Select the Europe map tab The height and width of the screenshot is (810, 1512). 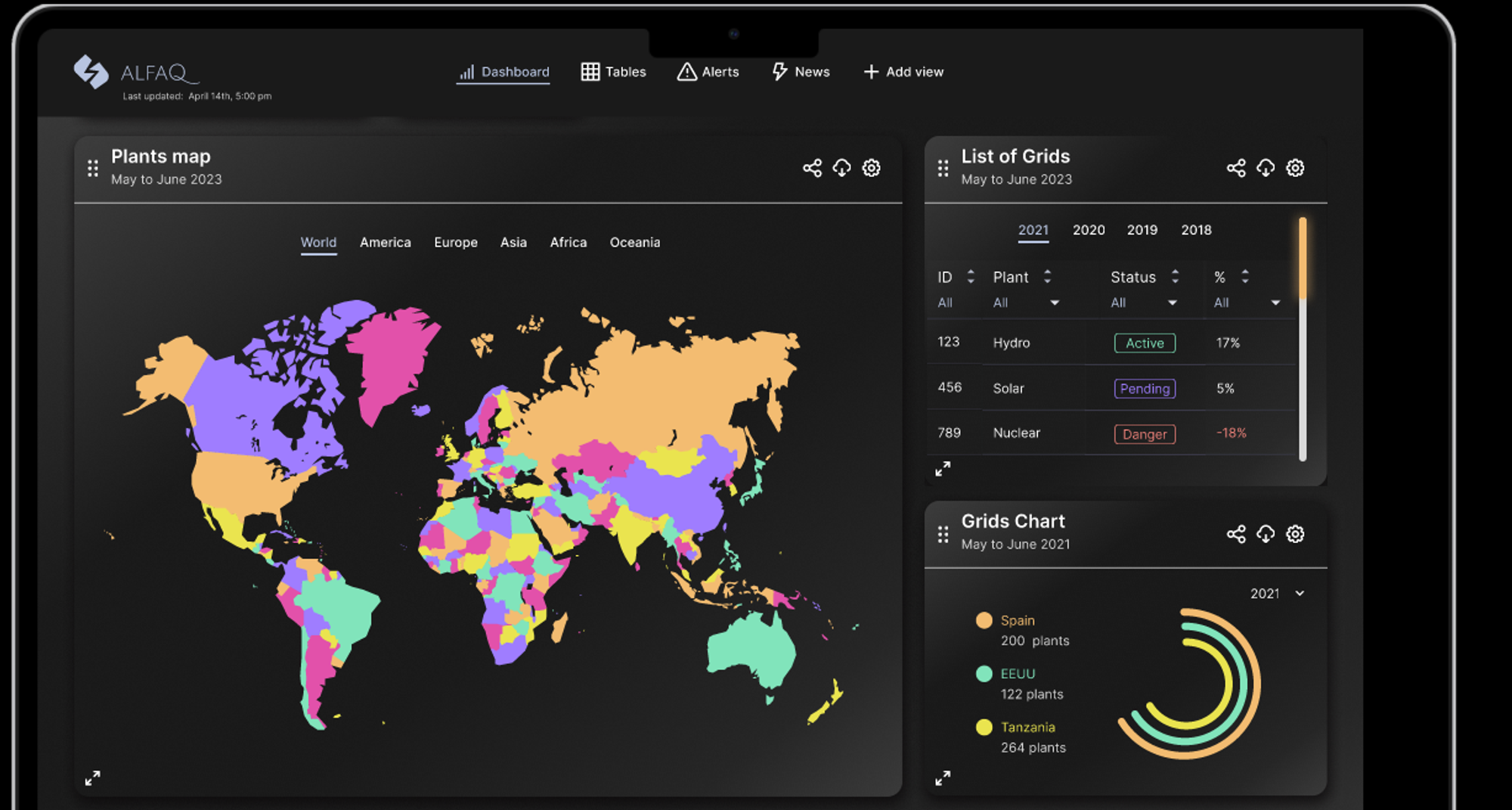(x=456, y=243)
